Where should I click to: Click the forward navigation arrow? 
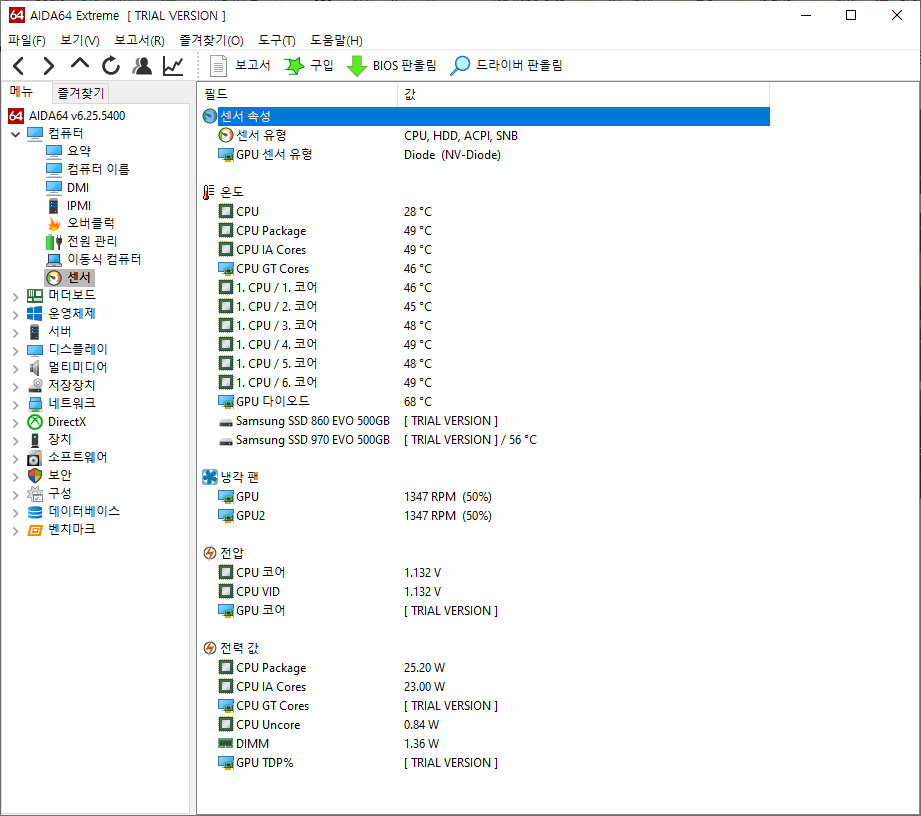(49, 66)
